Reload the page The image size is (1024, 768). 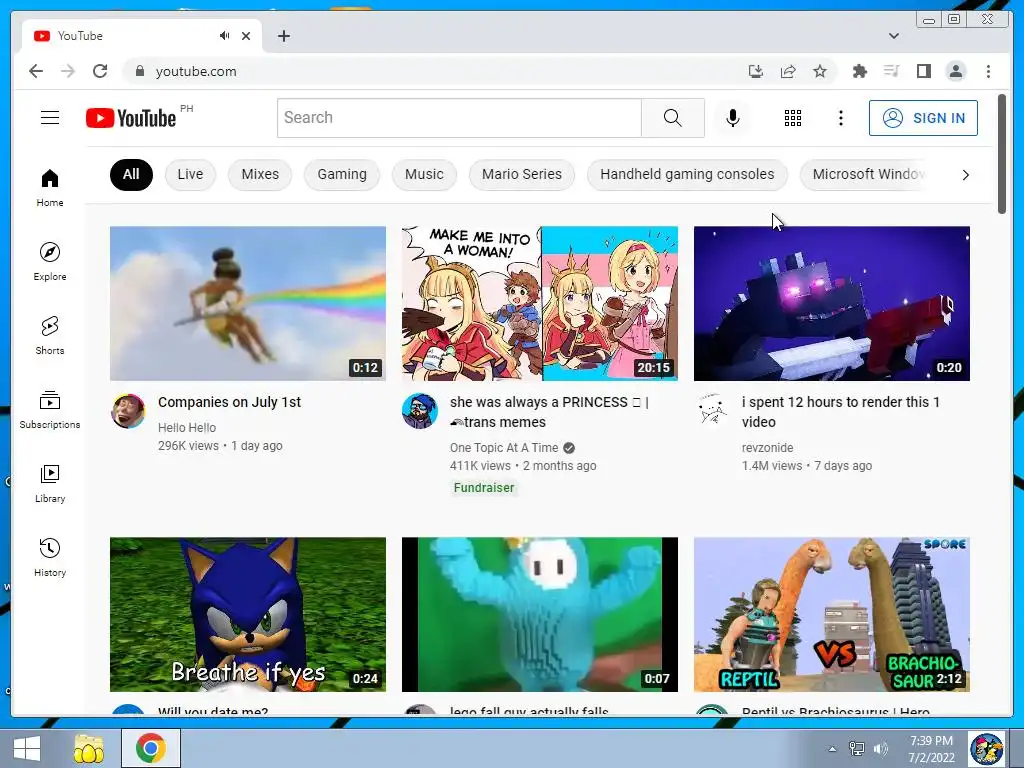coord(100,71)
